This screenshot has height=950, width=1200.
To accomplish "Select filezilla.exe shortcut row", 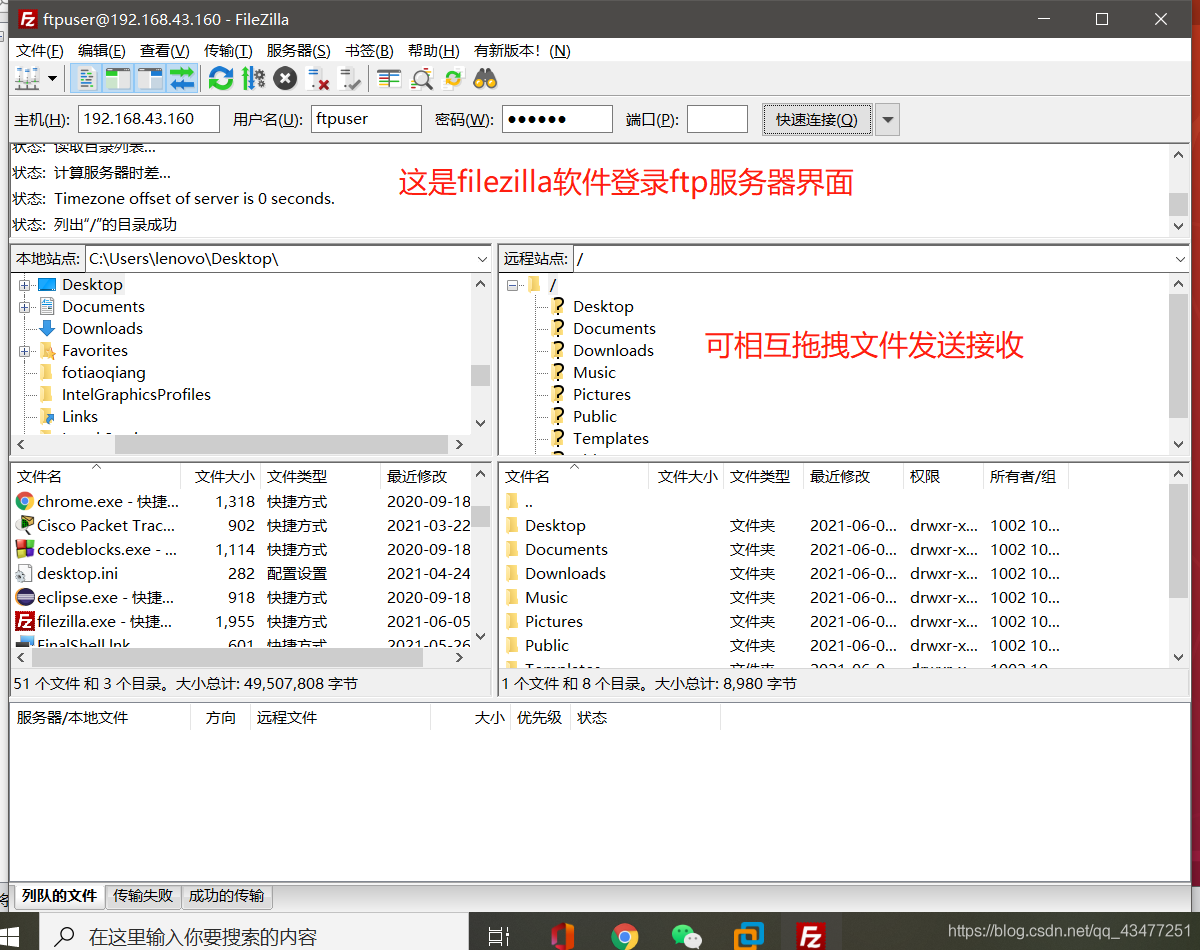I will [x=240, y=622].
